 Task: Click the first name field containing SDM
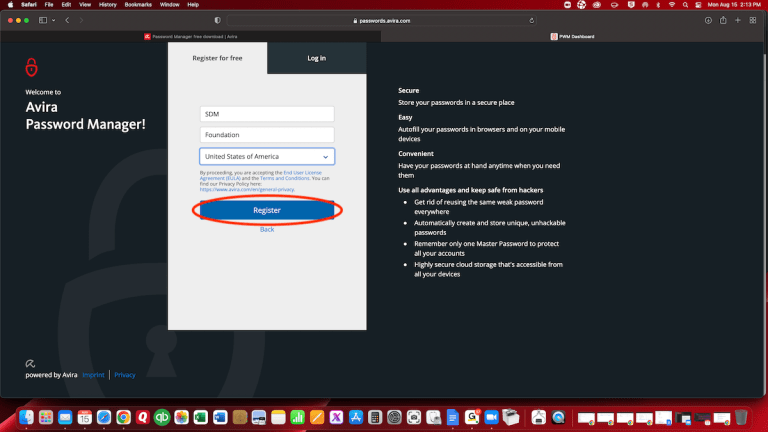[x=267, y=114]
